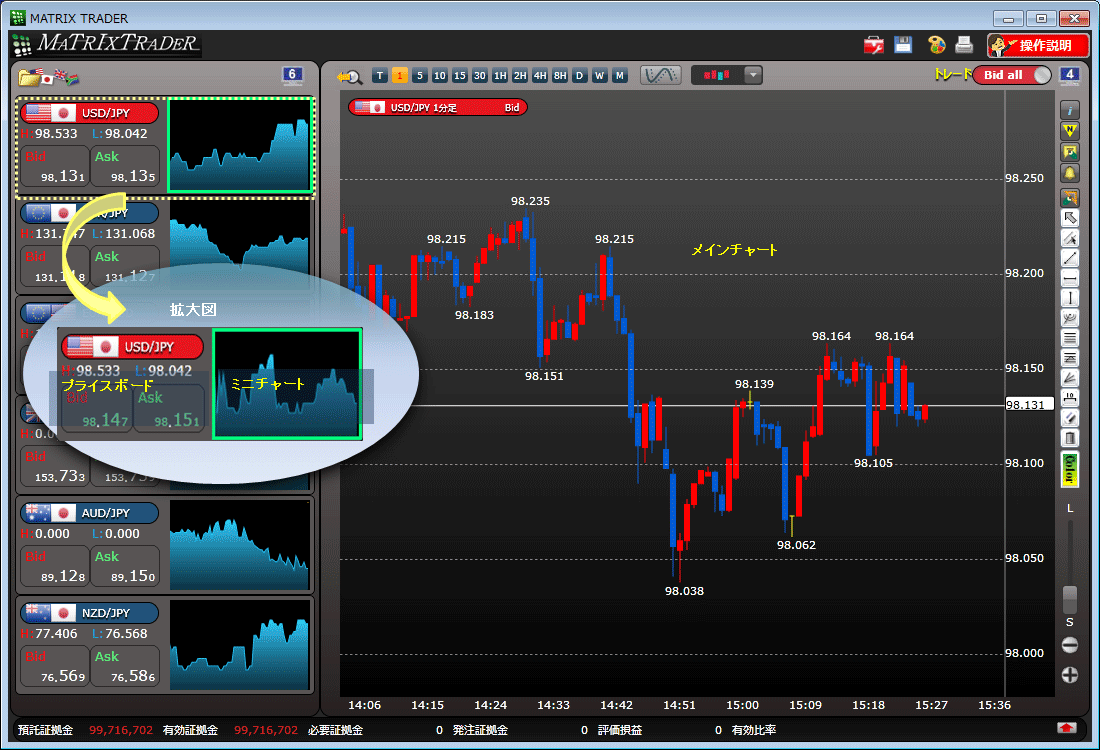Screen dimensions: 1101x750
Task: Open the Color picker button
Action: (x=1069, y=470)
